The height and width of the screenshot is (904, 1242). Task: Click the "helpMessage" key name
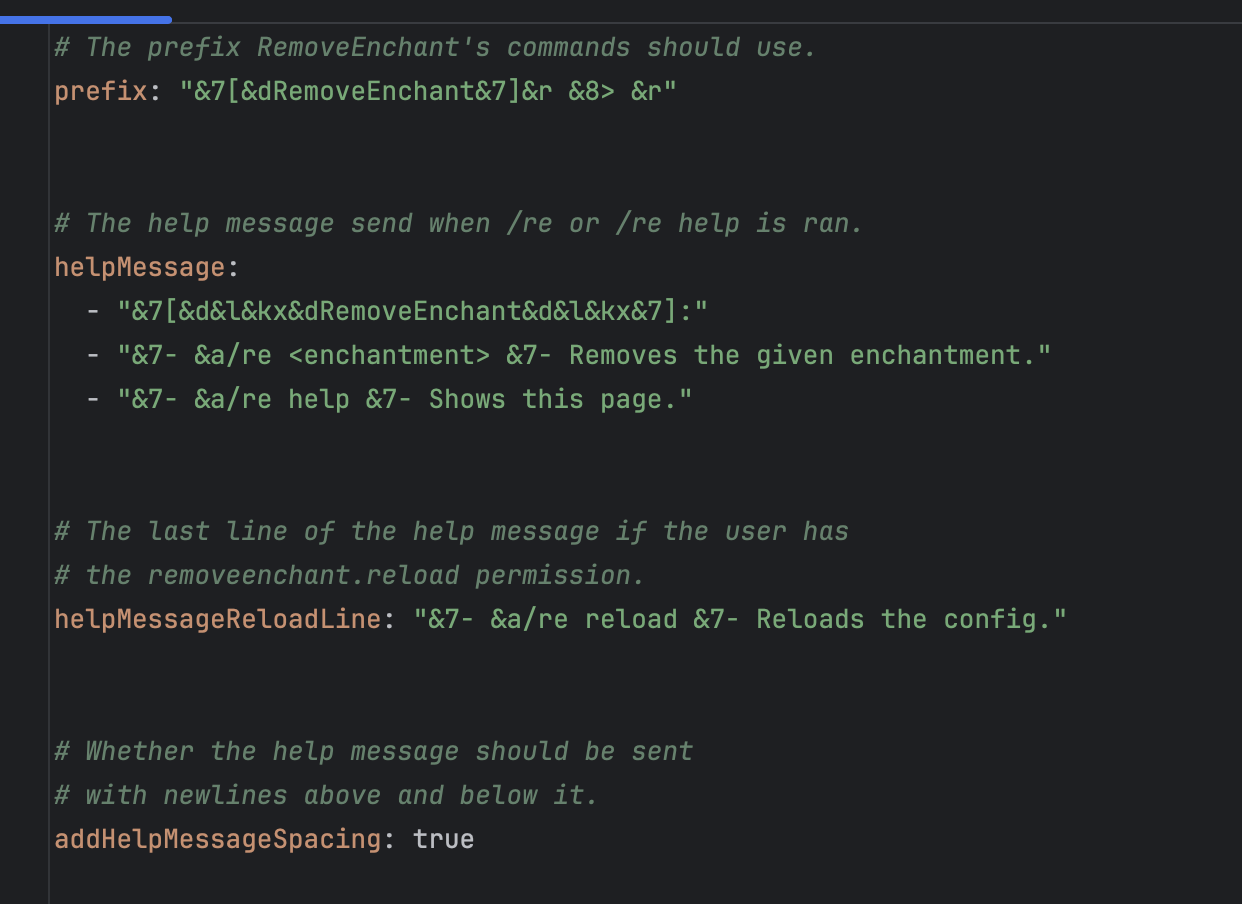(139, 267)
